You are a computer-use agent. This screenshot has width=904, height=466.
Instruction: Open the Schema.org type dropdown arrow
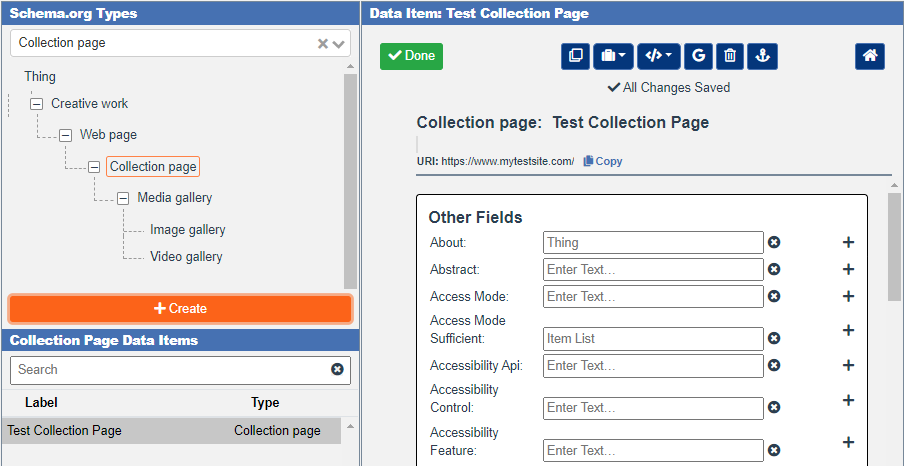coord(338,44)
